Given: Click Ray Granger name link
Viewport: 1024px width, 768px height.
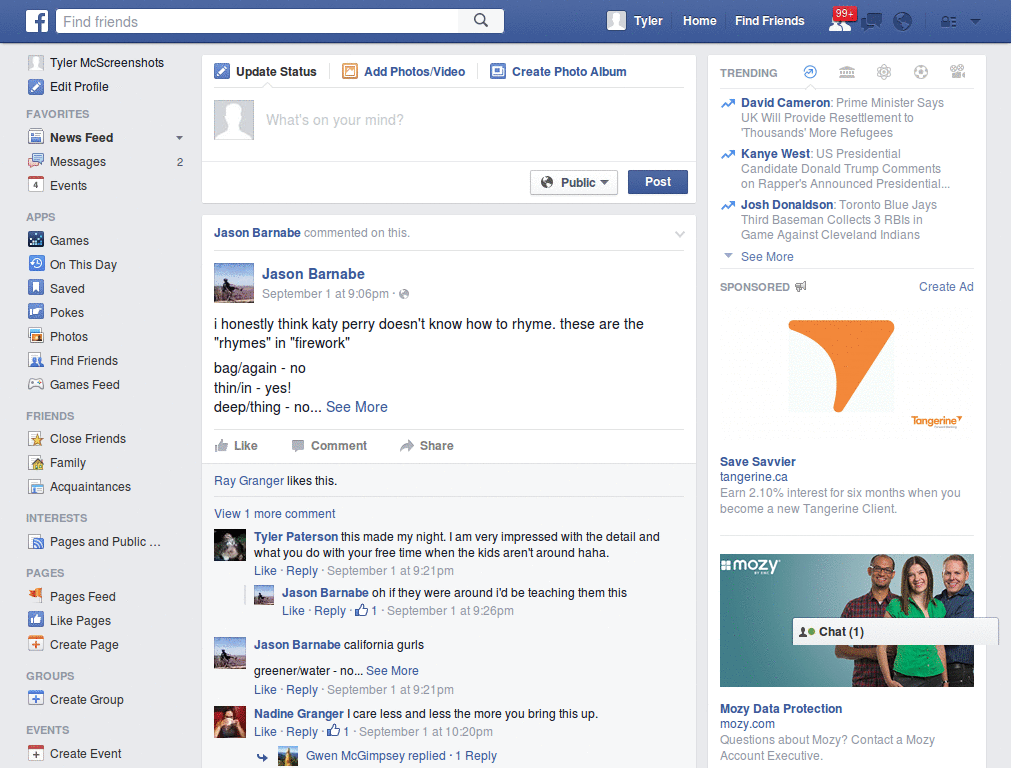Looking at the screenshot, I should tap(249, 481).
